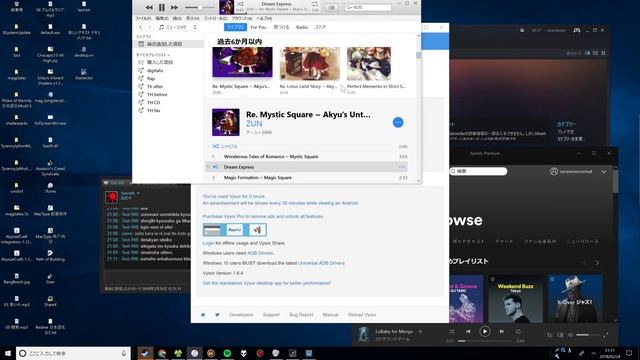Shuffle the album with シャッフル

[x=225, y=146]
